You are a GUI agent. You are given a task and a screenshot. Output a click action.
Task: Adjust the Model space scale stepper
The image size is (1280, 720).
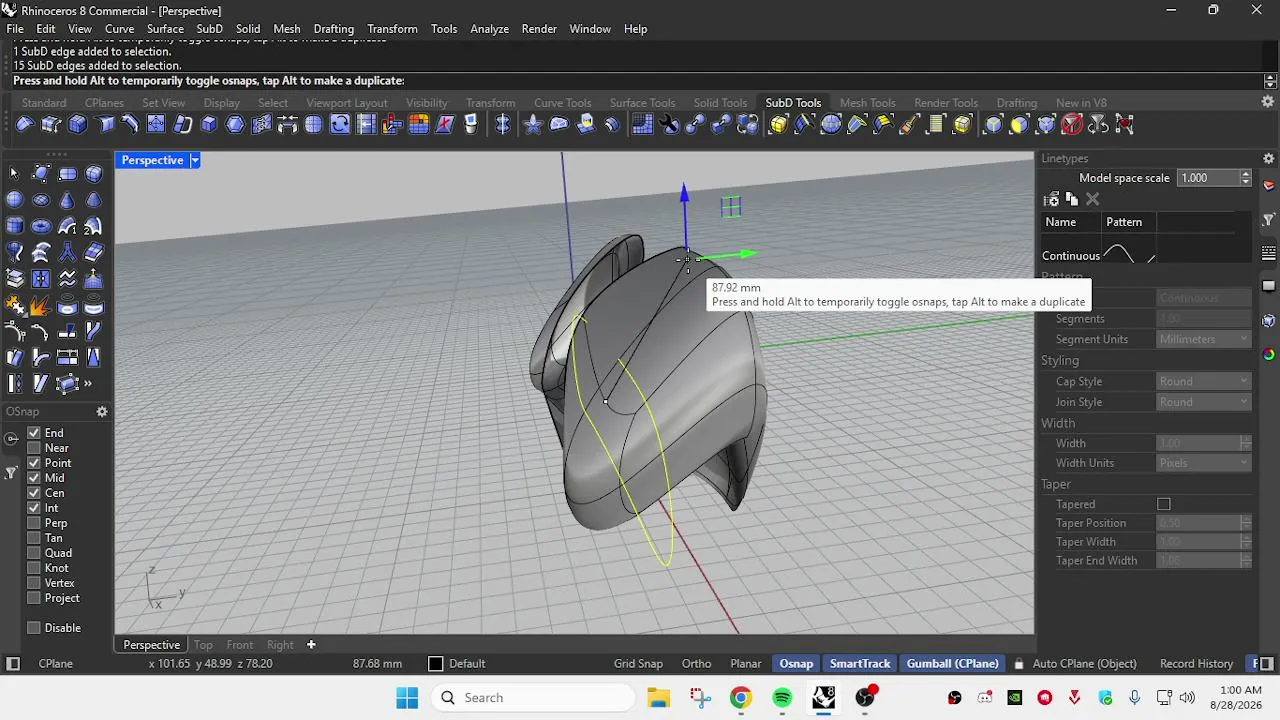tap(1245, 178)
